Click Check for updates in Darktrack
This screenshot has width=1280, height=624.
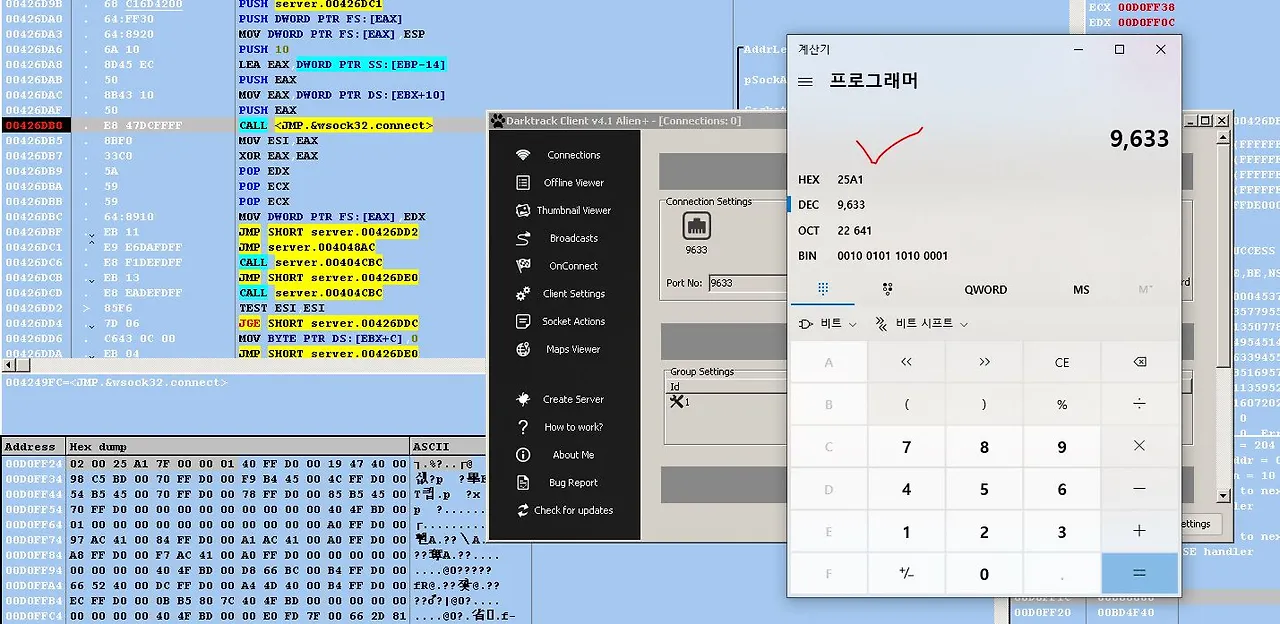click(563, 510)
